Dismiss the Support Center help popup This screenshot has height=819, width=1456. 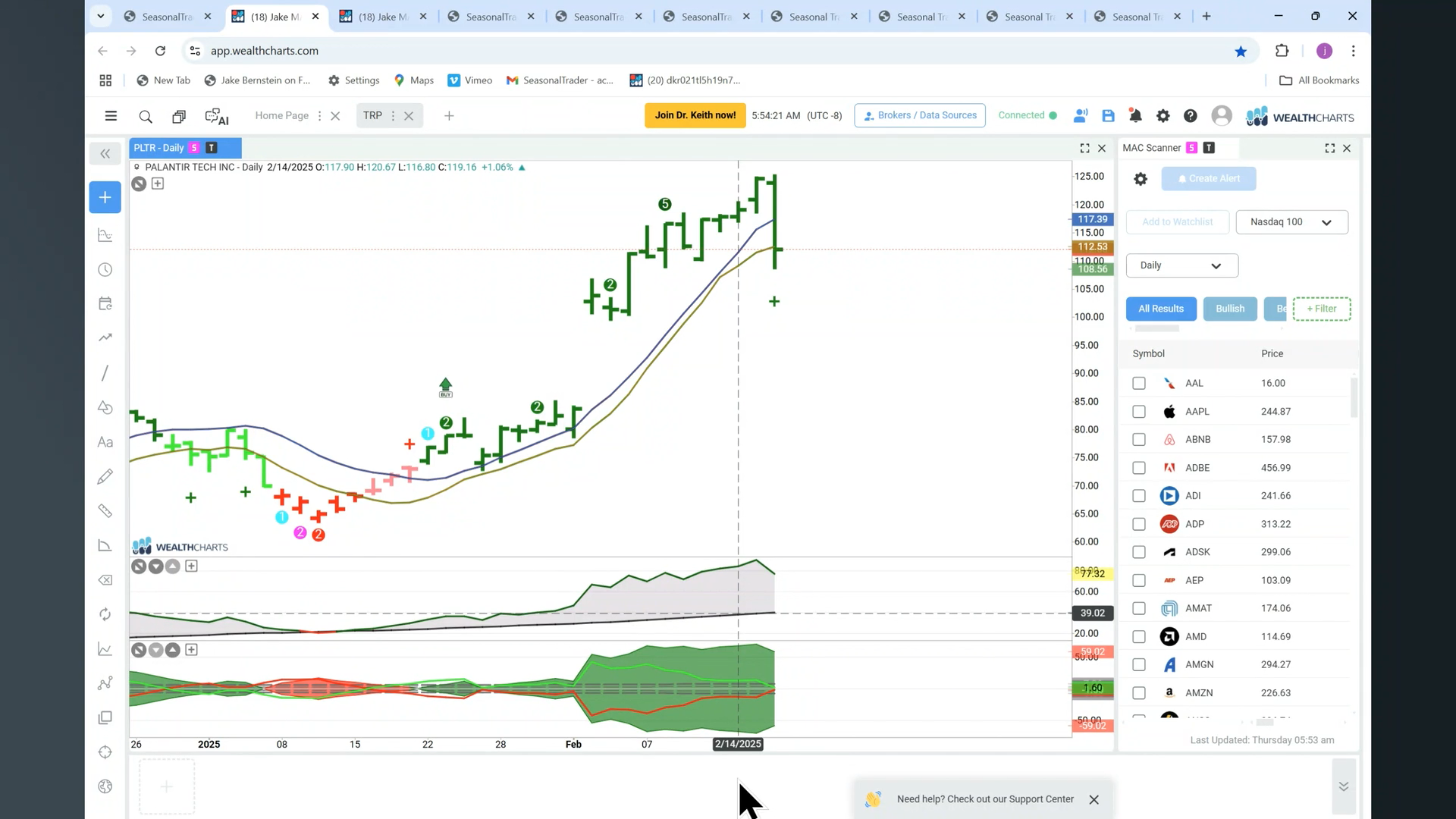tap(1094, 800)
